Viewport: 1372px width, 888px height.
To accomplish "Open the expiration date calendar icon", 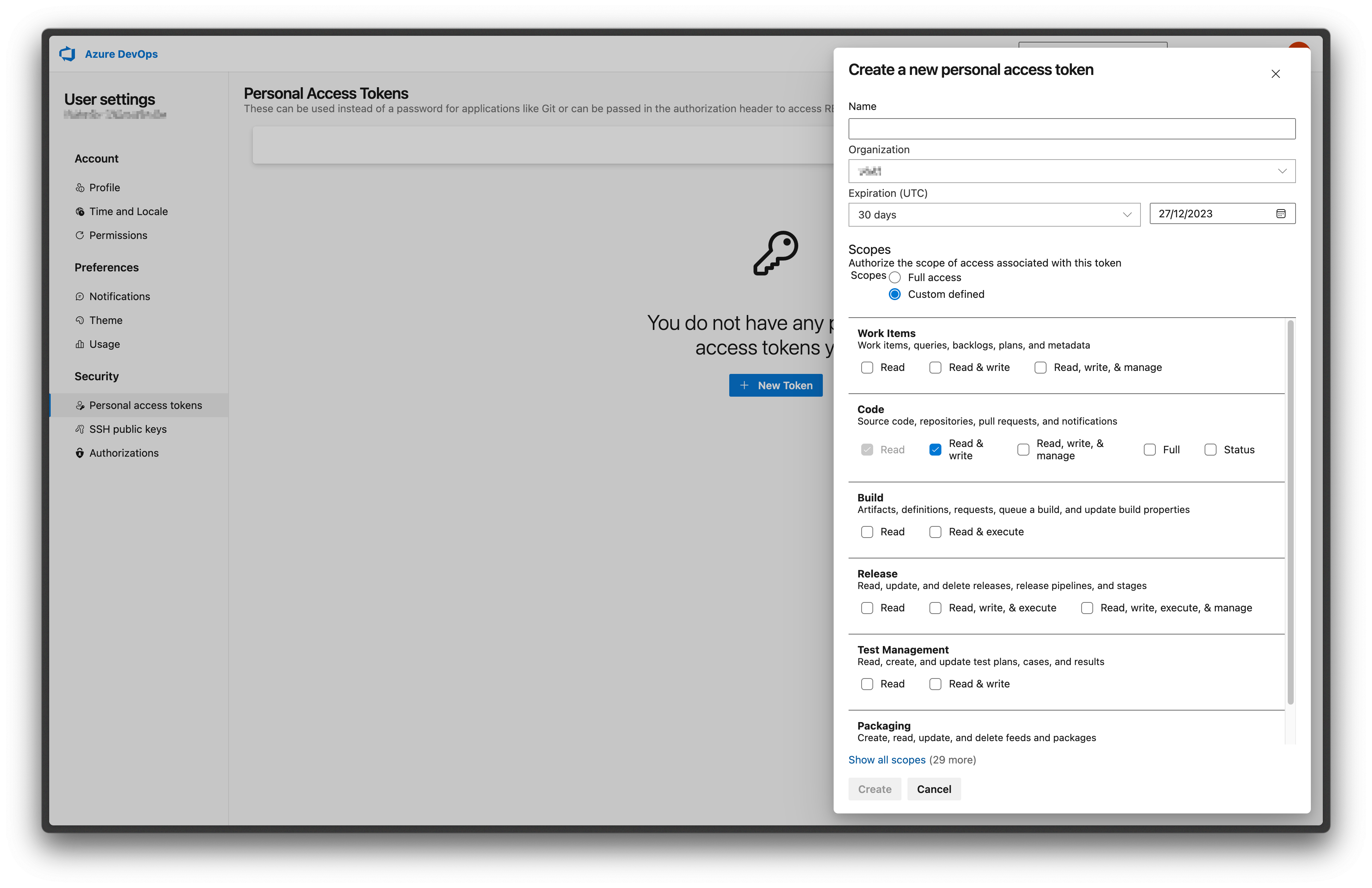I will [x=1280, y=214].
